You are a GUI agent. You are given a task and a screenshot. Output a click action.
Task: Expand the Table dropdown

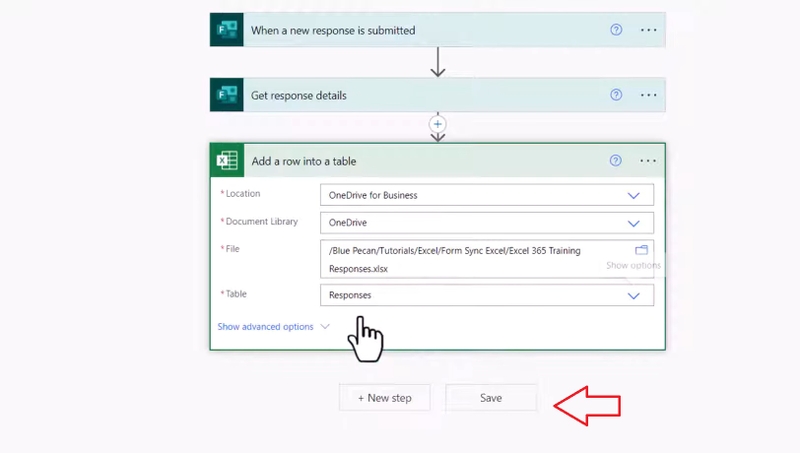(x=633, y=296)
